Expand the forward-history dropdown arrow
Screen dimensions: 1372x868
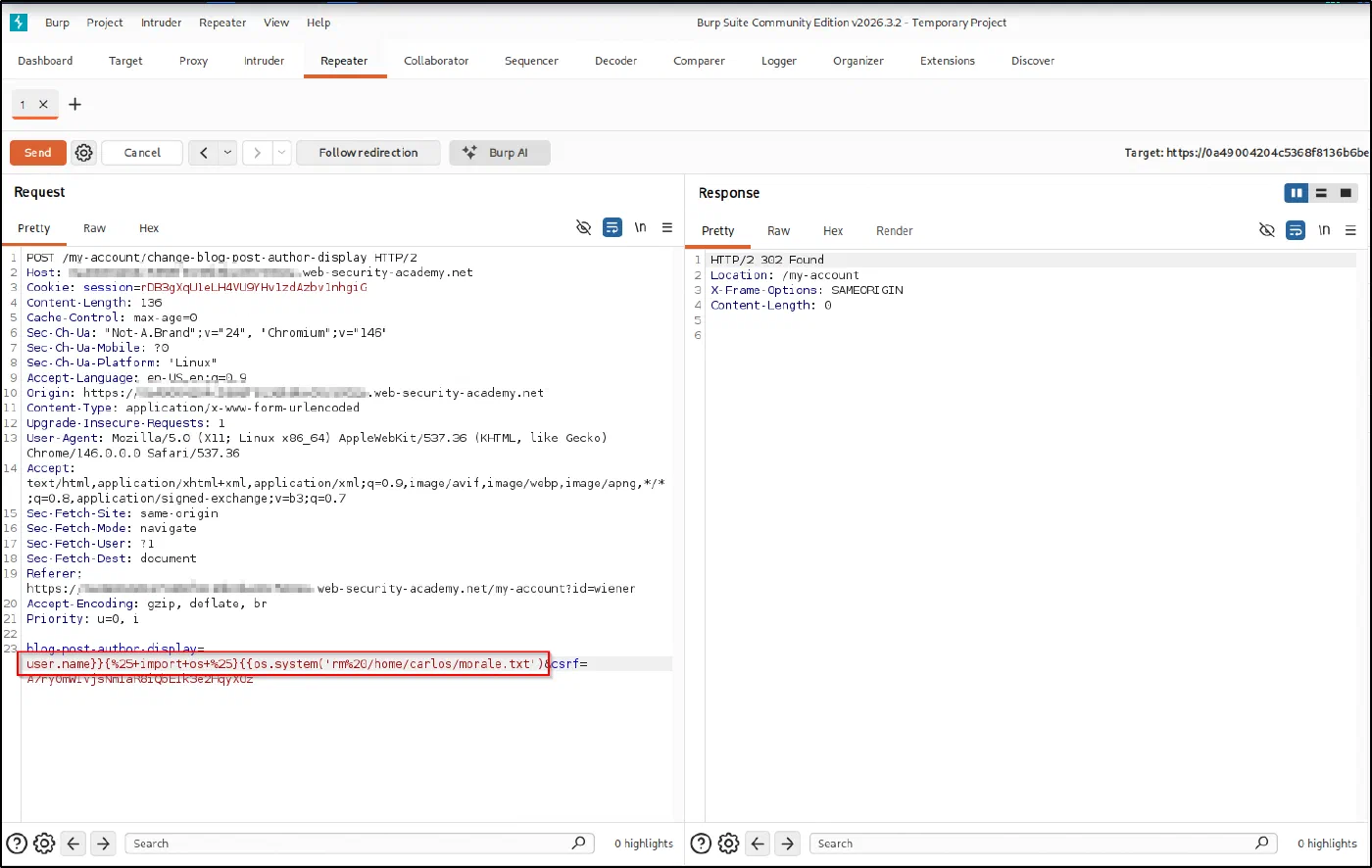(x=281, y=153)
